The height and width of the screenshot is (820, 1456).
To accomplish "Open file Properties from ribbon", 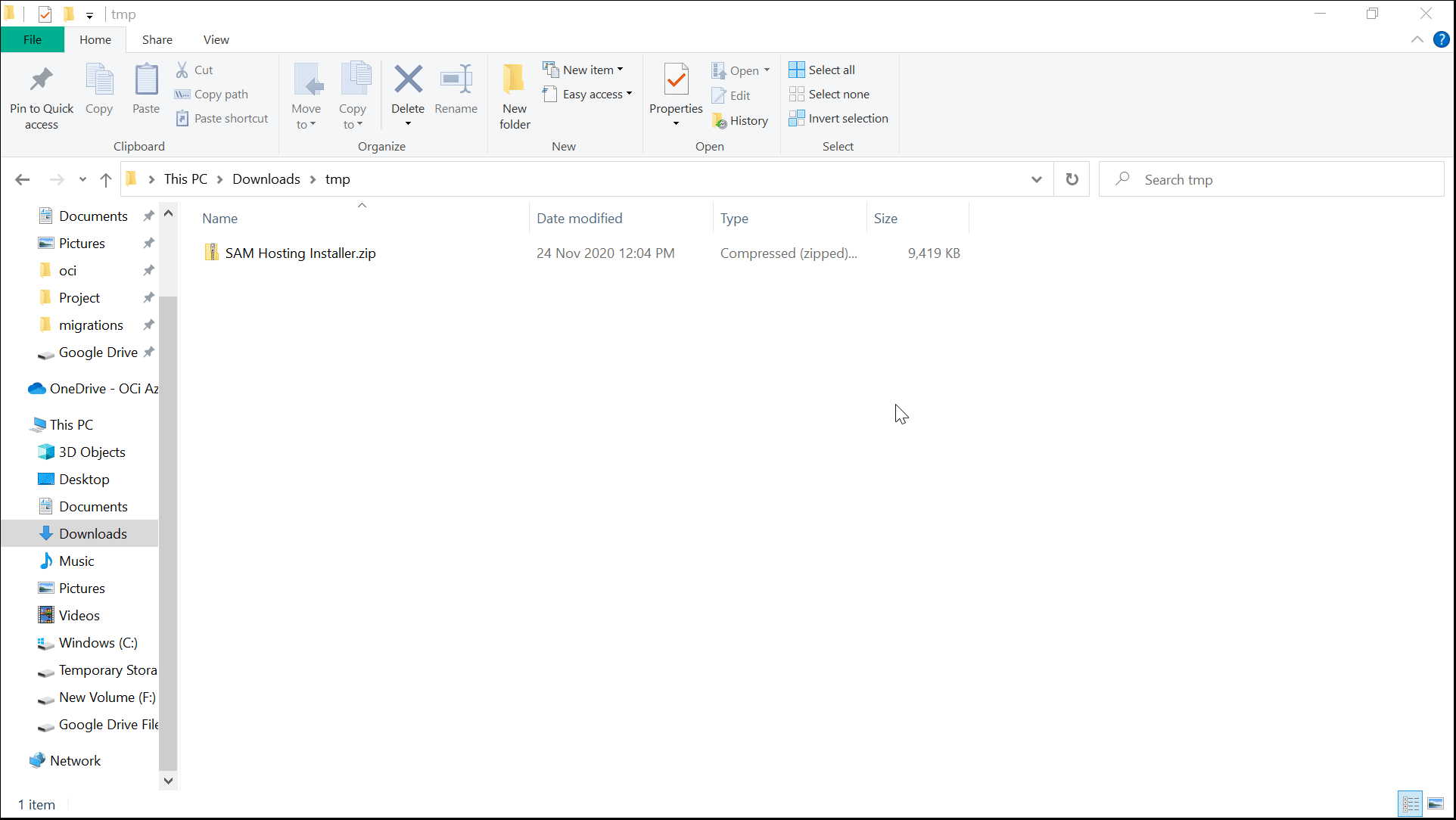I will 676,80.
